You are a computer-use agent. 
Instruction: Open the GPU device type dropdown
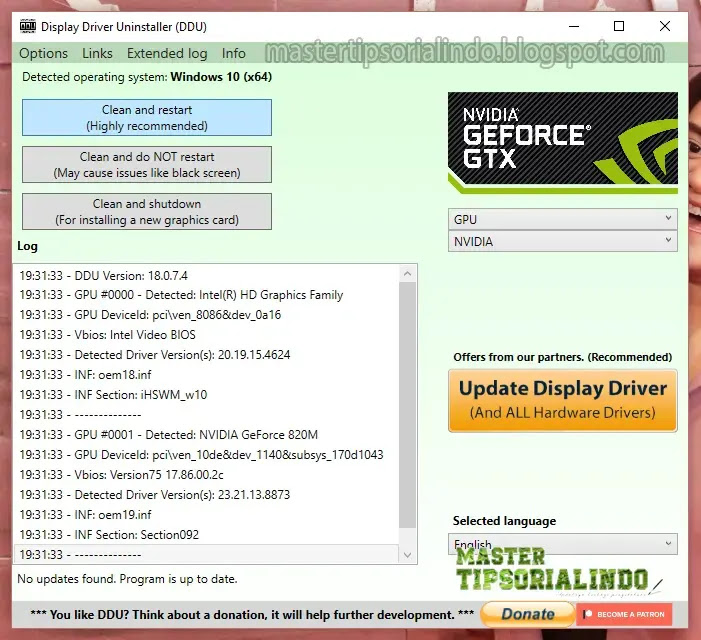coord(562,219)
